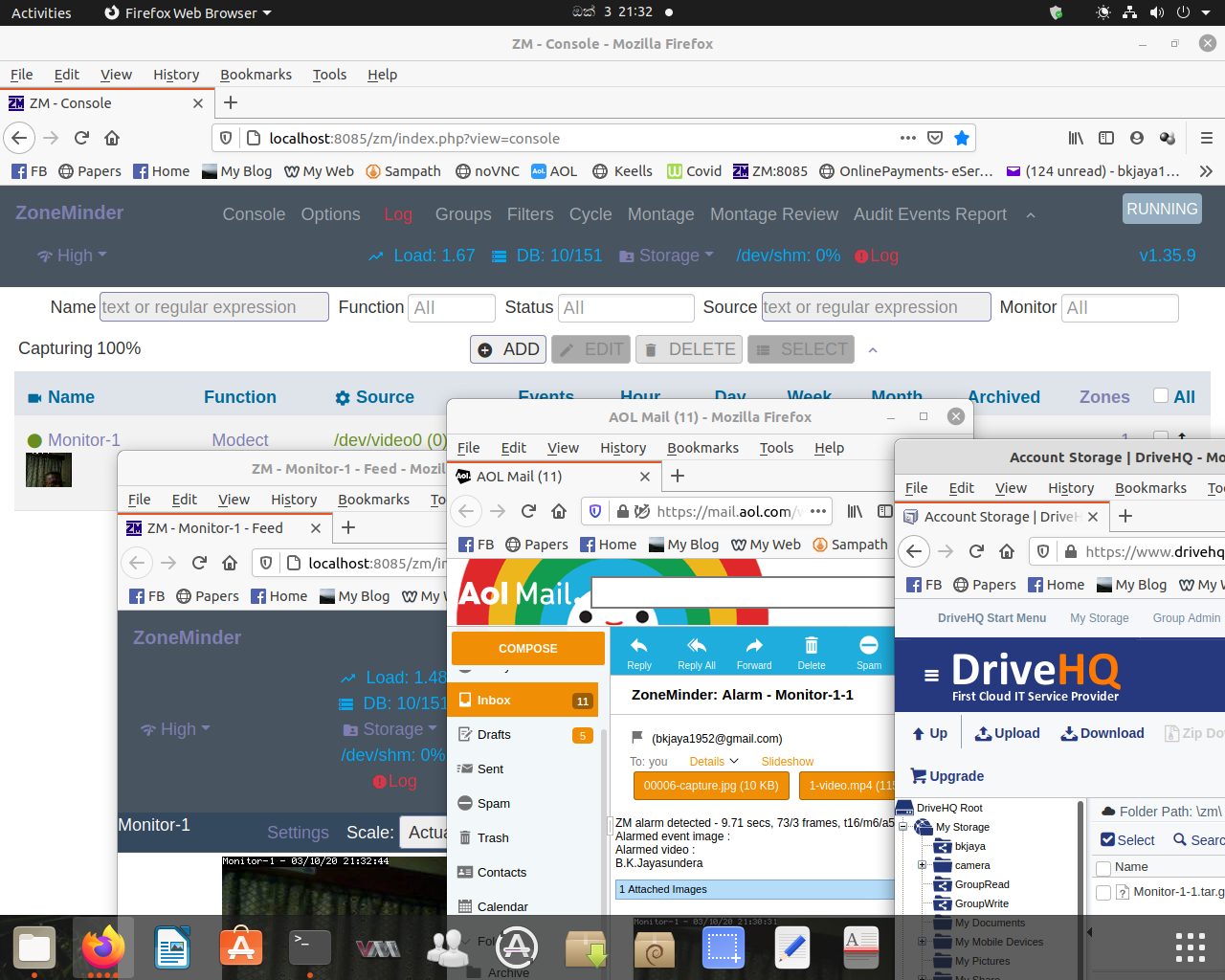Open the History menu in ZM Console window

coord(176,75)
